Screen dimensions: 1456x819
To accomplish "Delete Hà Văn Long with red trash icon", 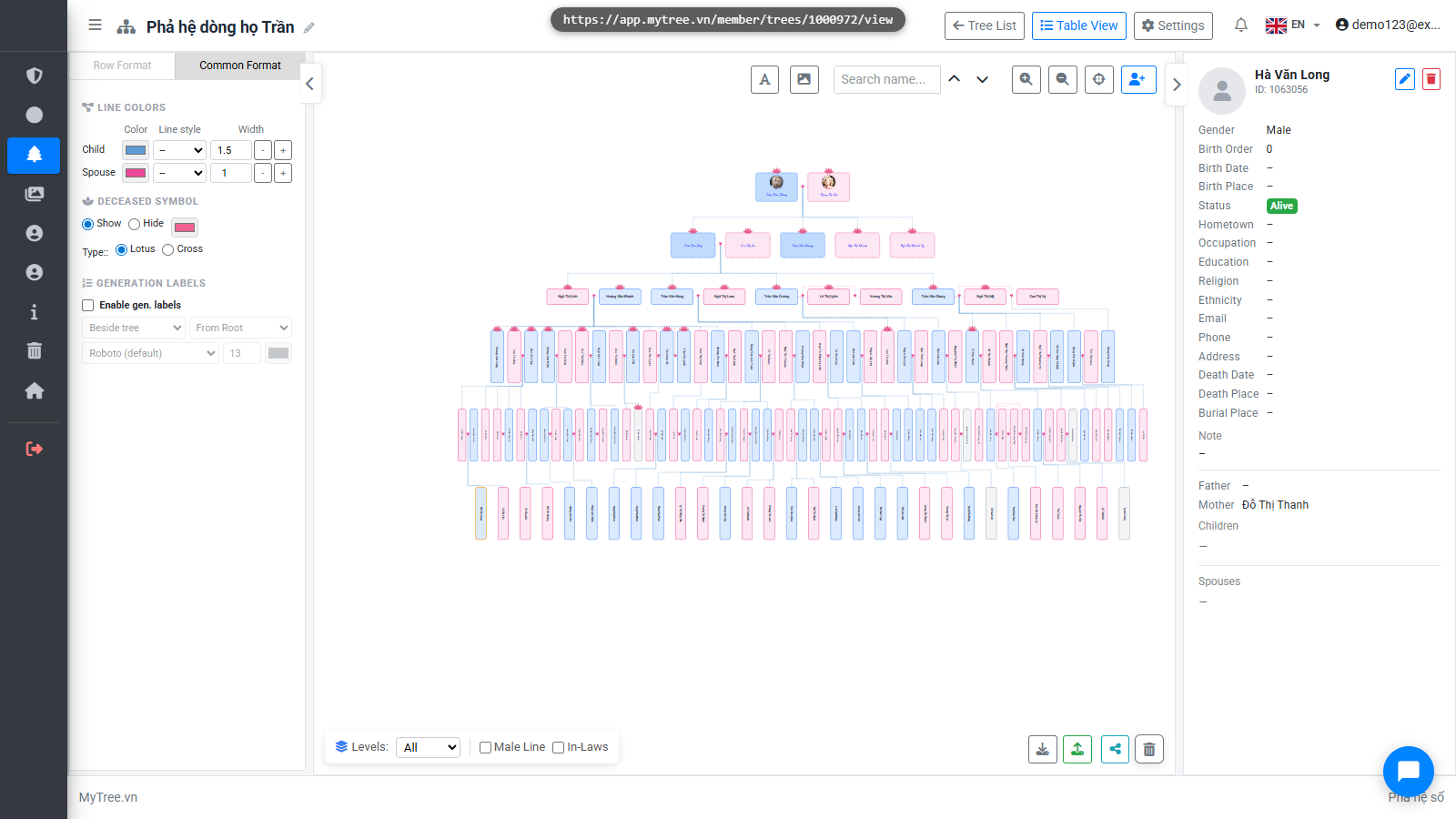I will click(1431, 79).
